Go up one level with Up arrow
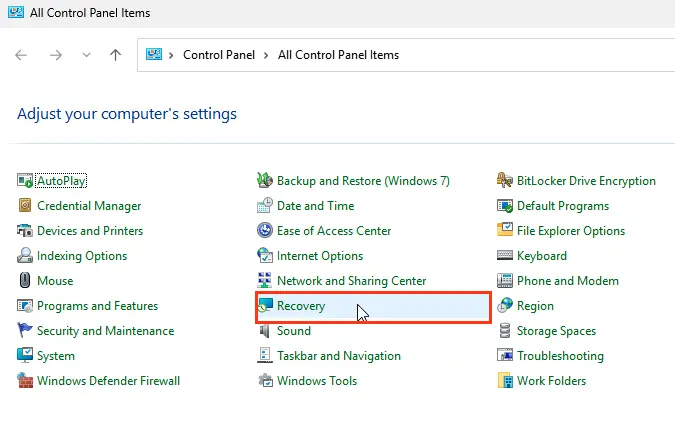 point(115,55)
